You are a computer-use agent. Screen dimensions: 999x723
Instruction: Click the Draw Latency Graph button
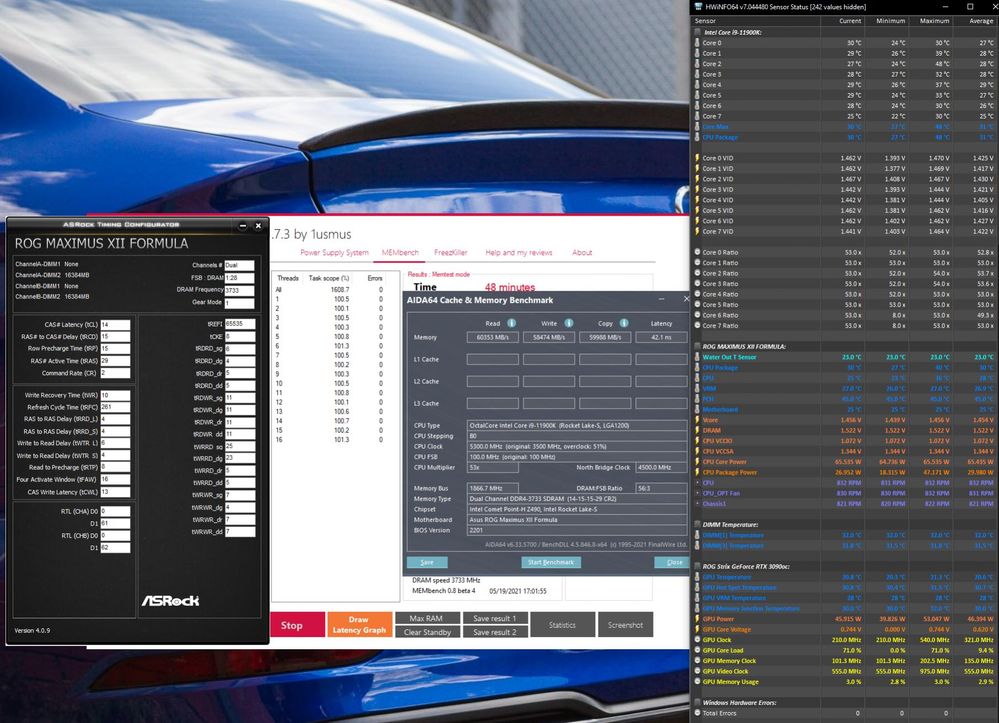point(359,625)
